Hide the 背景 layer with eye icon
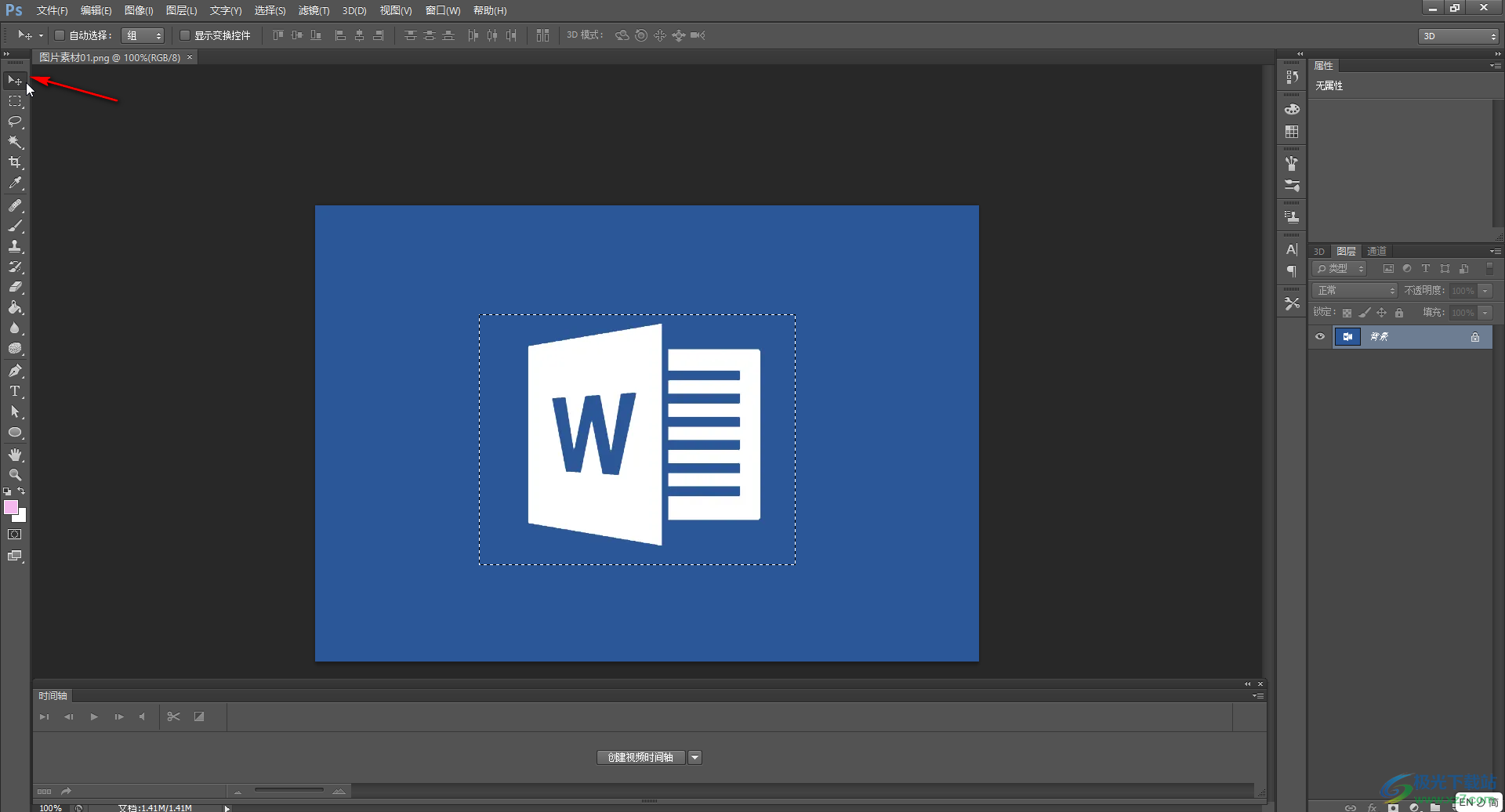 pos(1320,336)
